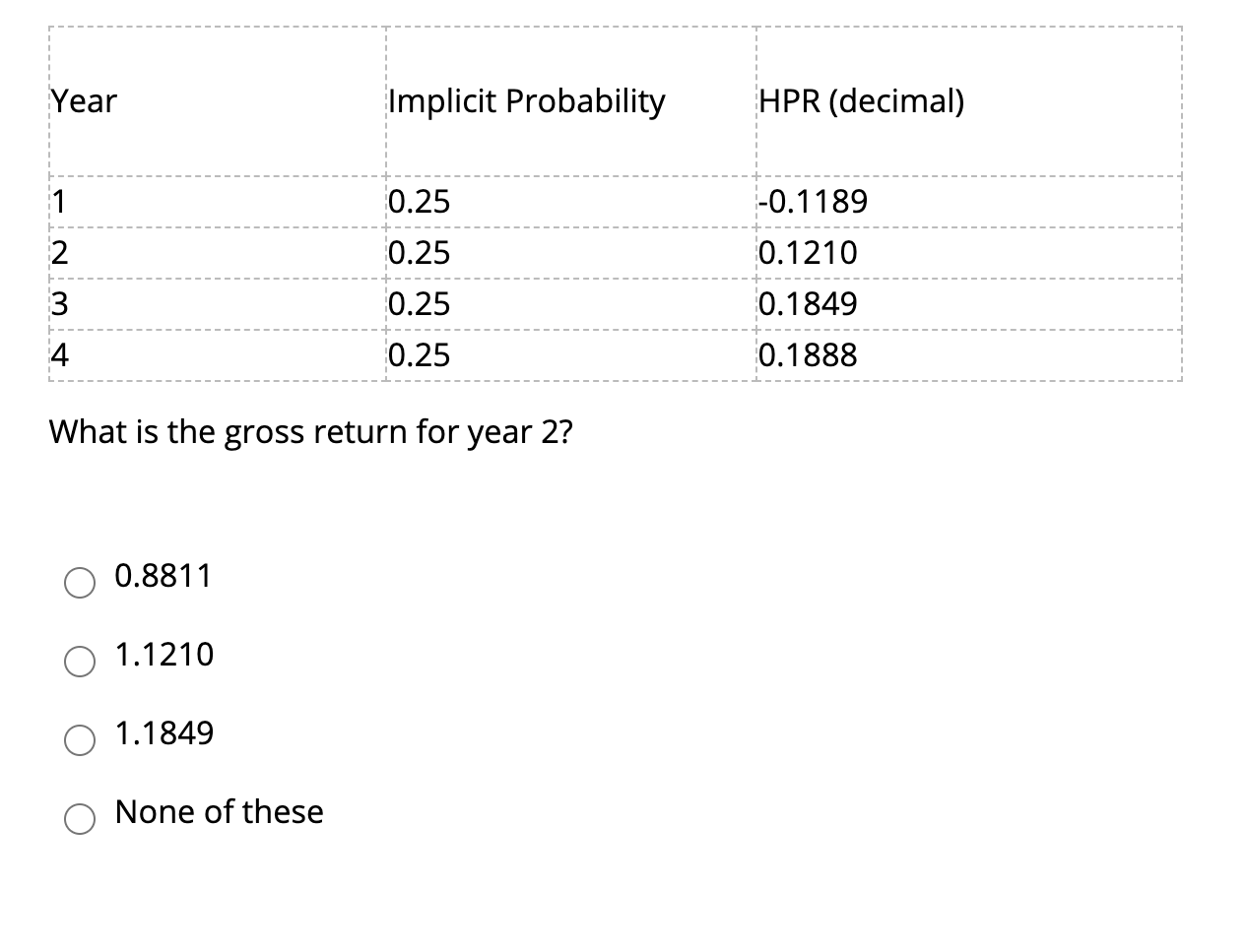The height and width of the screenshot is (952, 1246).
Task: Select the 0.1888 cell in year 4 row
Action: [x=808, y=354]
